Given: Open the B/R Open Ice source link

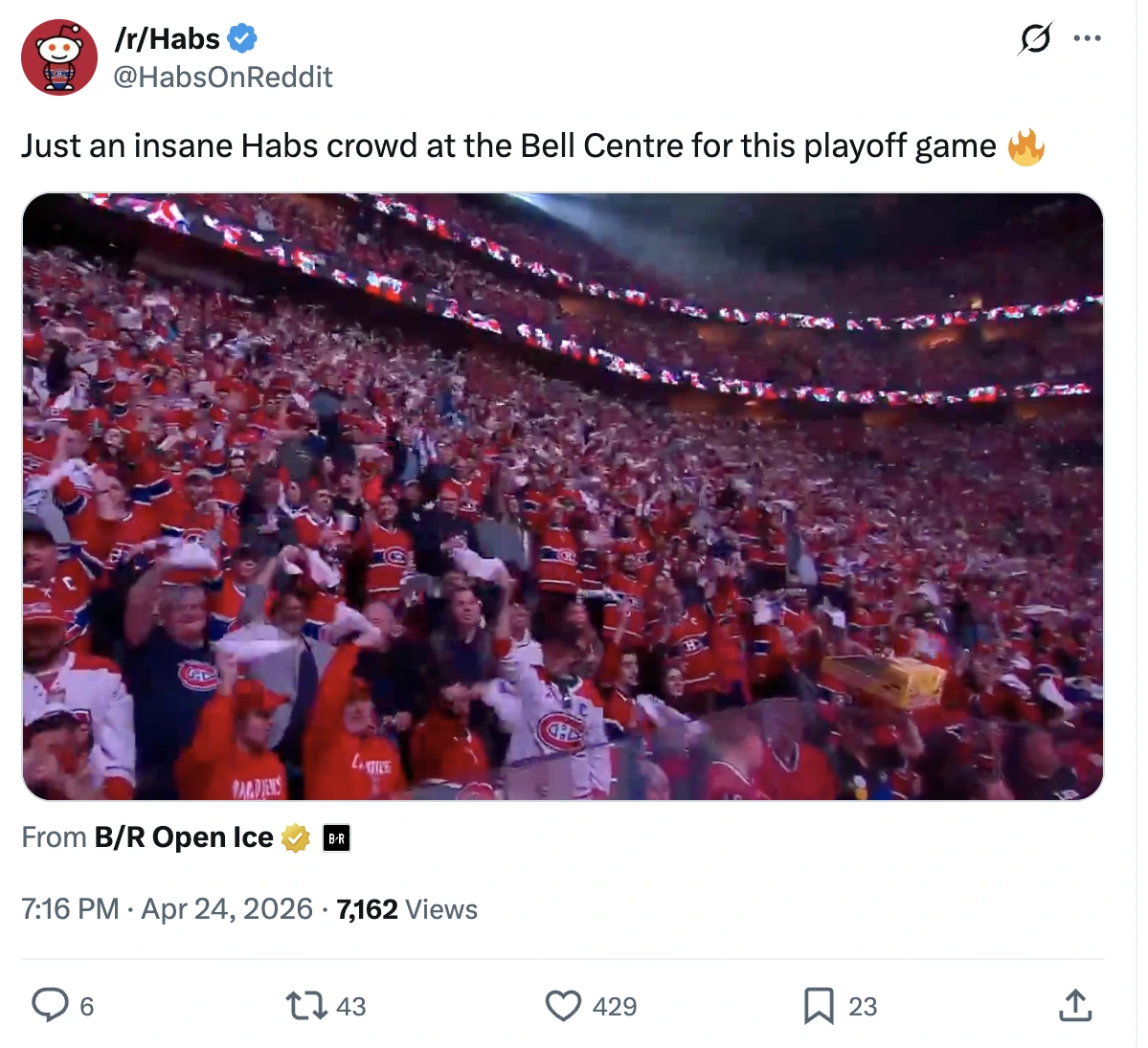Looking at the screenshot, I should tap(183, 837).
